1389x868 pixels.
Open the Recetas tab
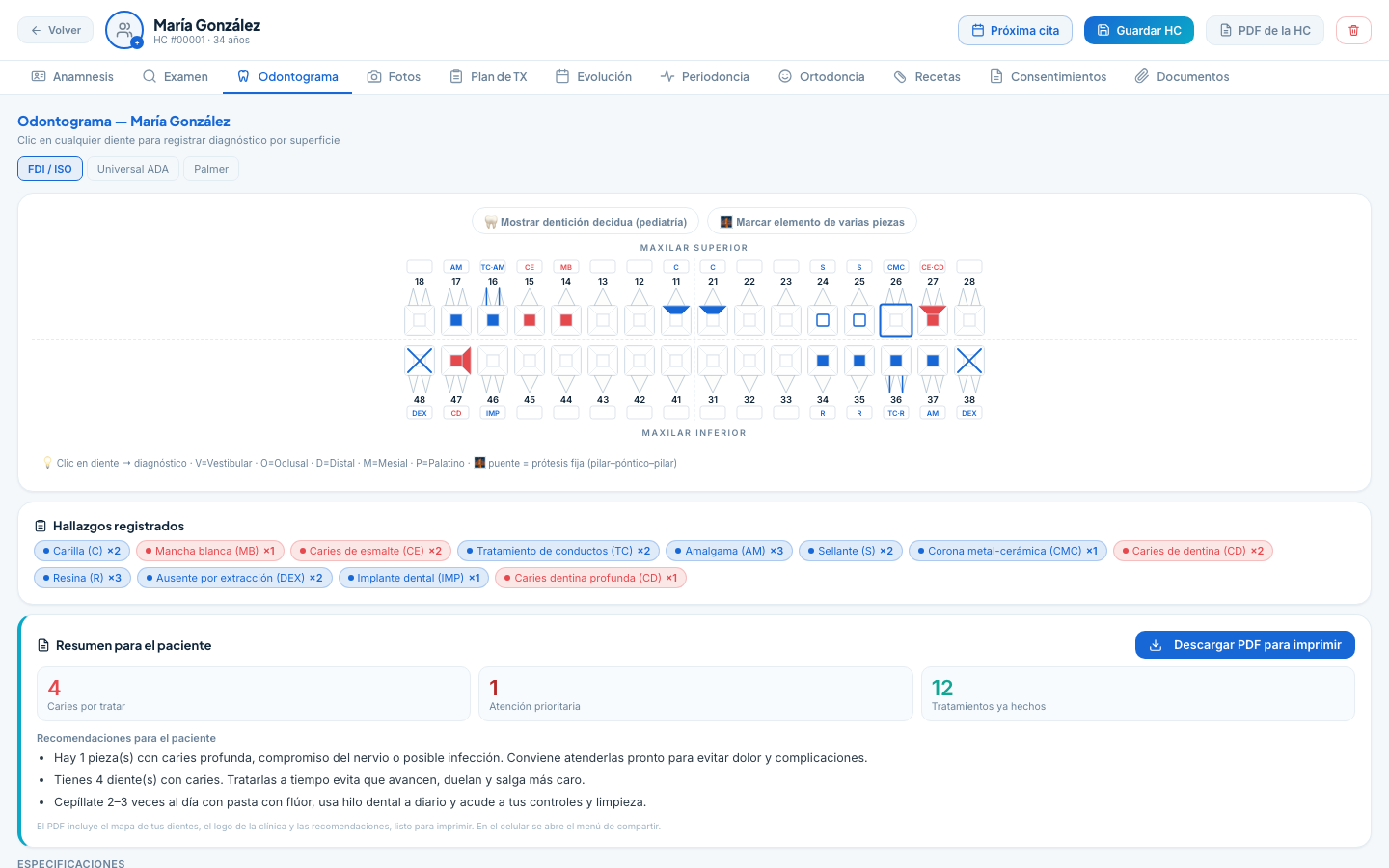[927, 77]
